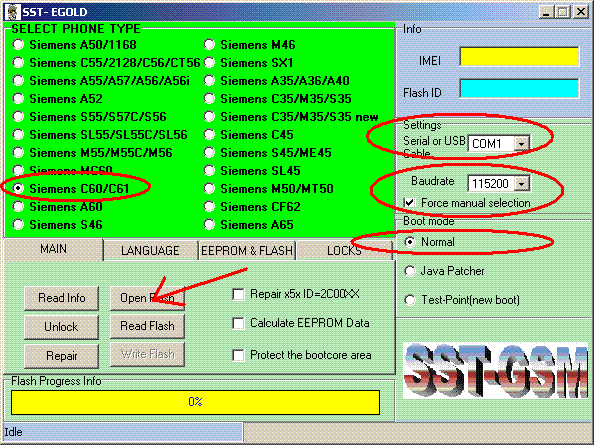594x445 pixels.
Task: Switch to EEPROM & FLASH tab
Action: pos(247,251)
